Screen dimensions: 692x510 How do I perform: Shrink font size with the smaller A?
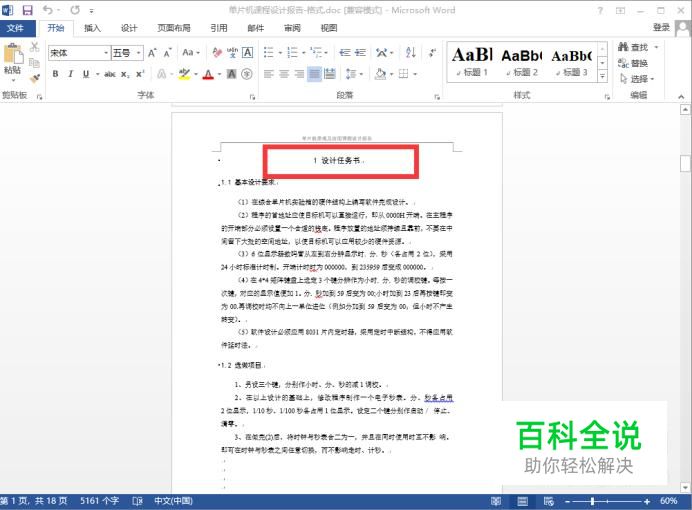coord(167,53)
